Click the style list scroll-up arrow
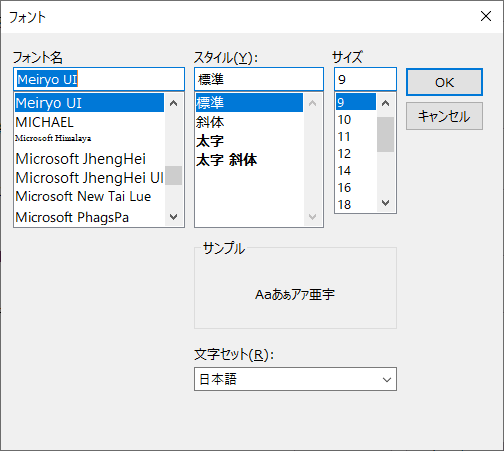 (312, 103)
